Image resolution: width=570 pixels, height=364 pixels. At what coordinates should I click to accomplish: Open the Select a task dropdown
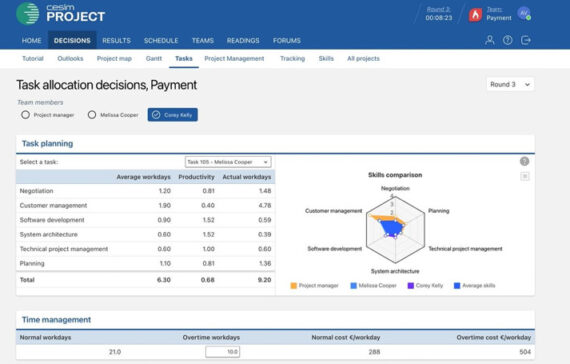(x=228, y=162)
